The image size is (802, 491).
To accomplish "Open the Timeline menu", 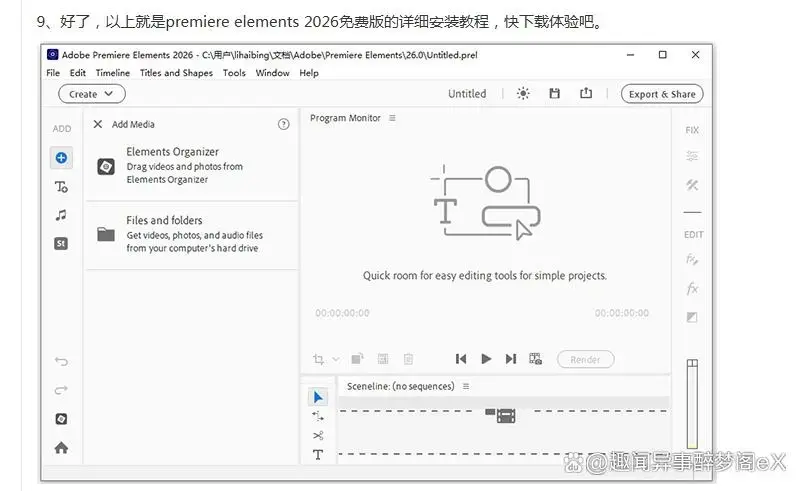I will click(x=113, y=73).
